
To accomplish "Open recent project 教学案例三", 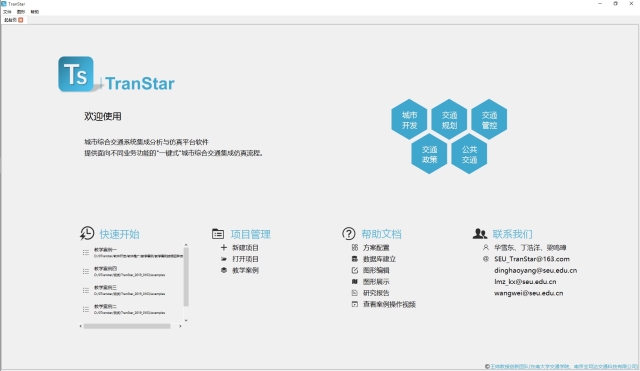I will pyautogui.click(x=133, y=290).
